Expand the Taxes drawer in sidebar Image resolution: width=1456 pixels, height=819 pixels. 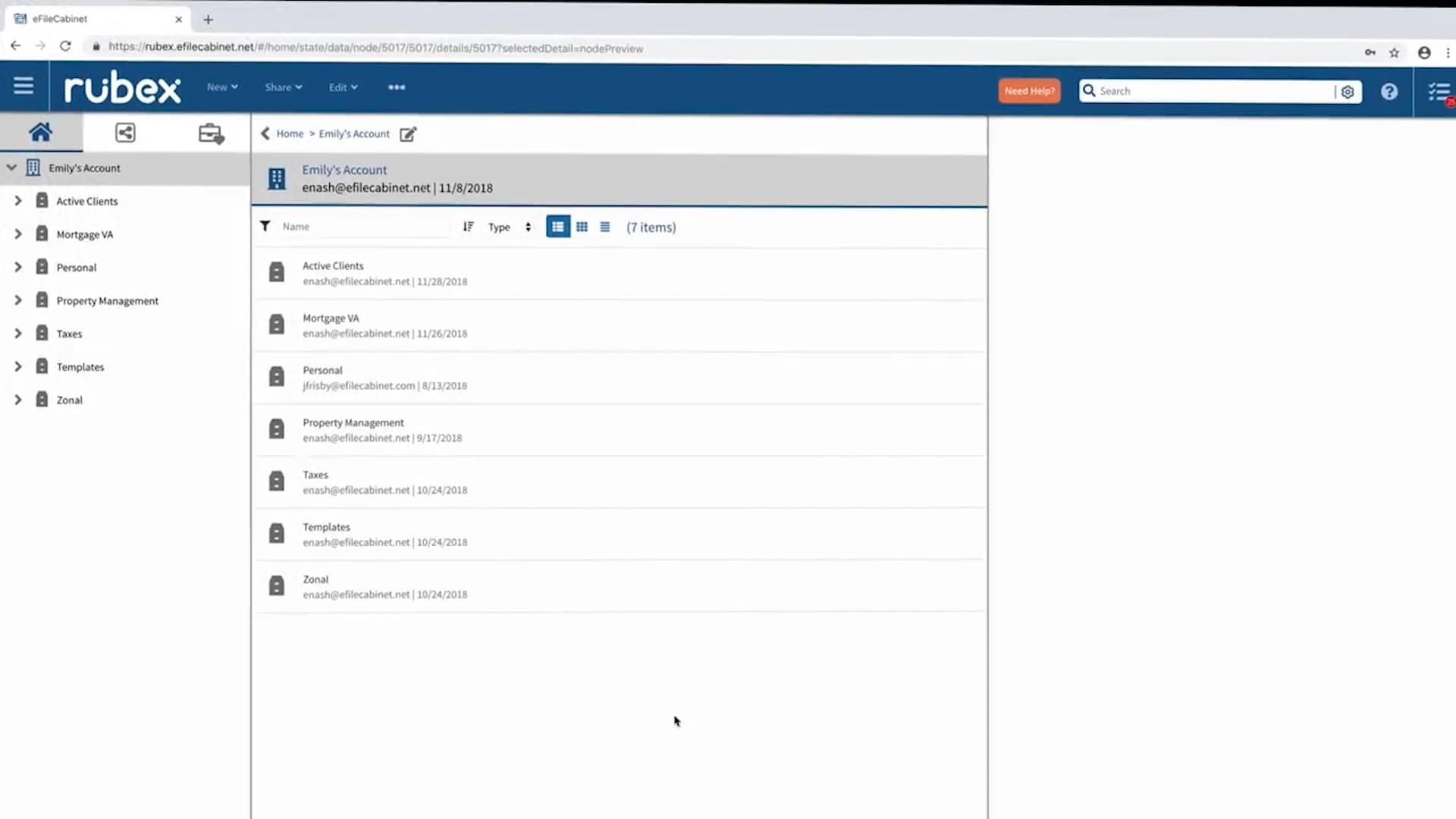tap(18, 333)
